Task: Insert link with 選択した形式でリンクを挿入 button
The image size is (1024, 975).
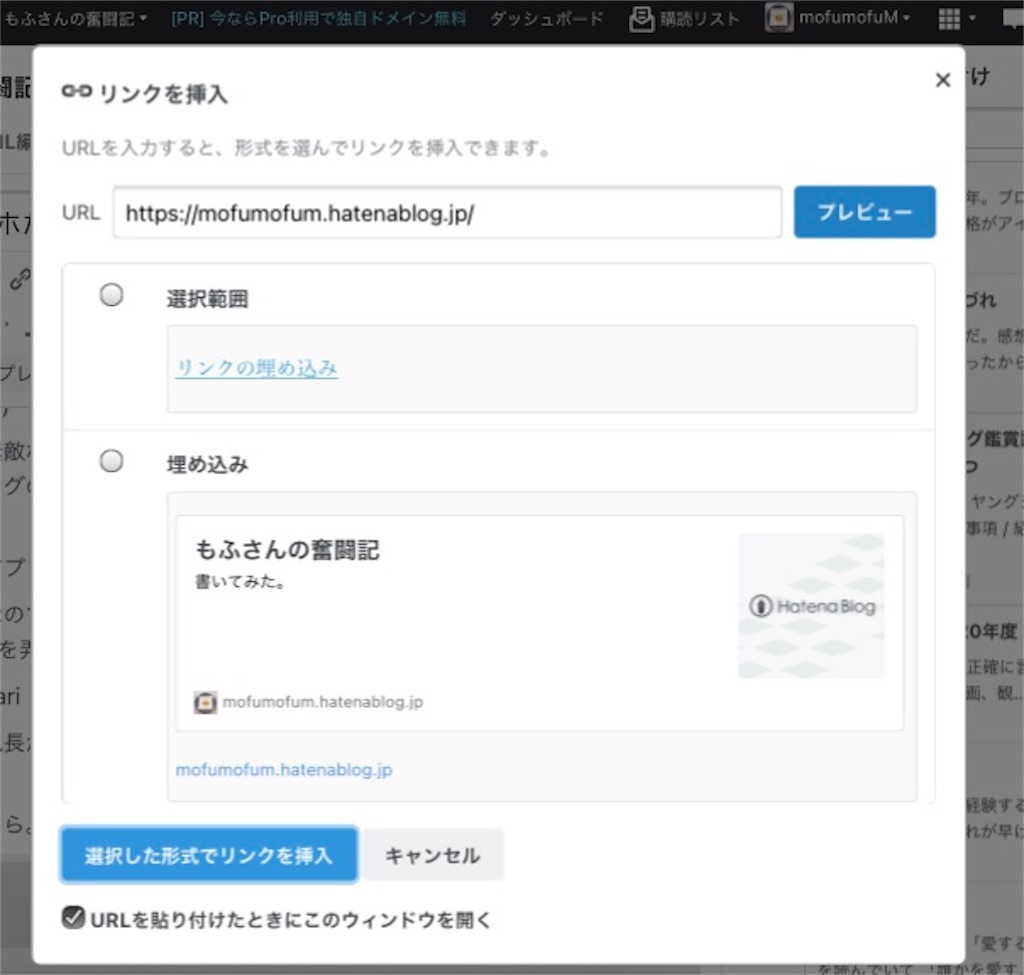Action: click(209, 855)
